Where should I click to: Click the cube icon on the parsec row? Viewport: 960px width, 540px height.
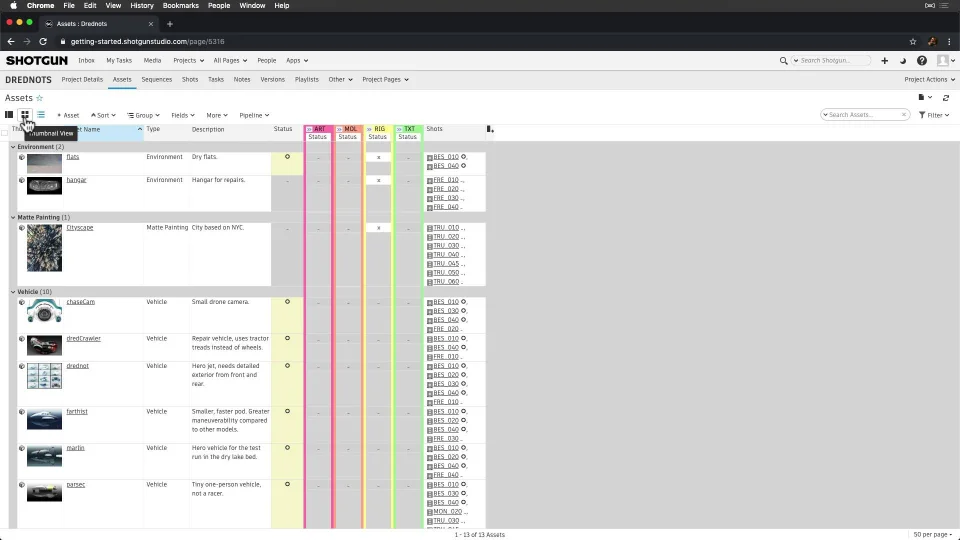(x=21, y=485)
